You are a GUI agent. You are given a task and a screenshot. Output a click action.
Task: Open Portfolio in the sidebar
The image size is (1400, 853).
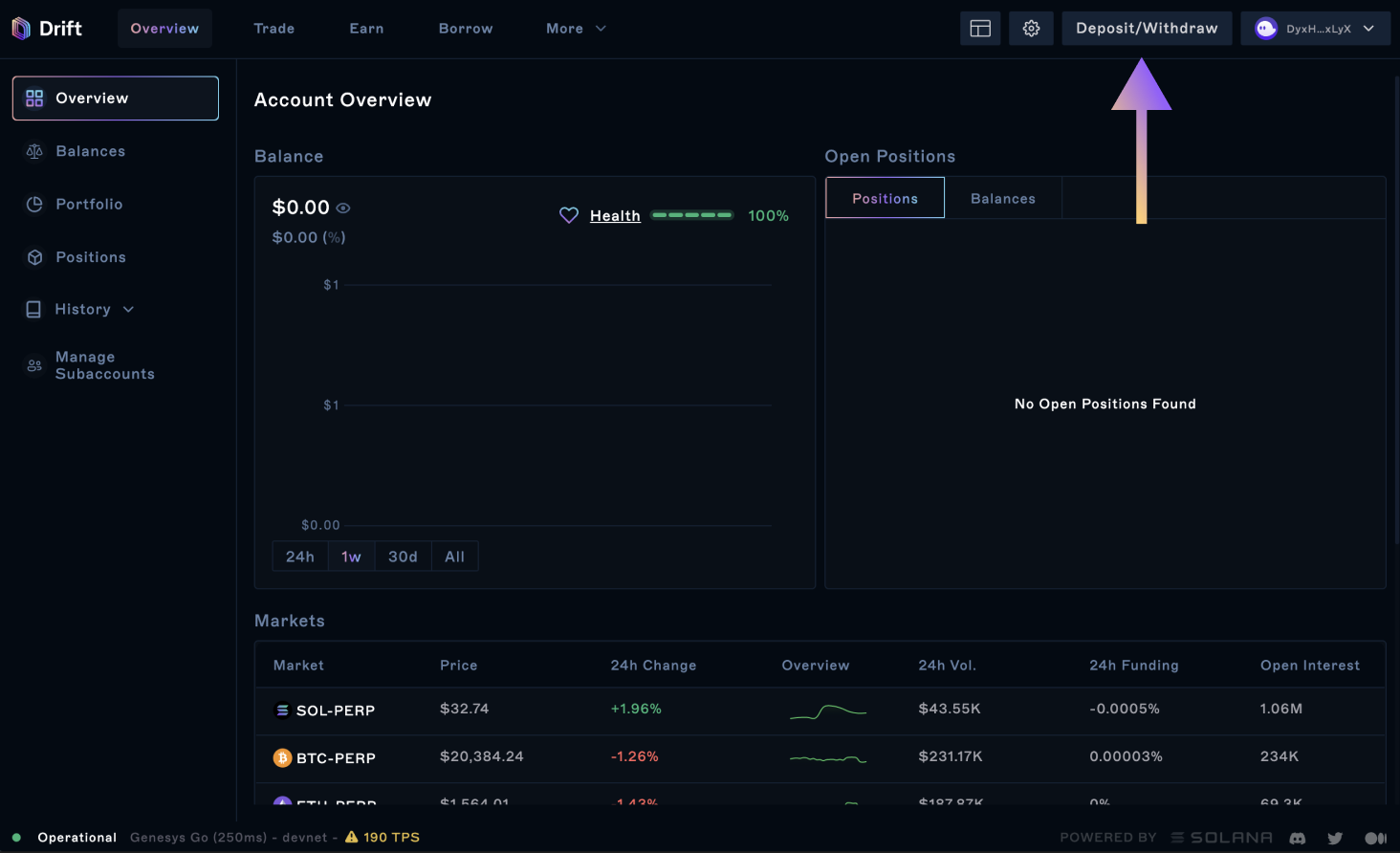tap(89, 204)
